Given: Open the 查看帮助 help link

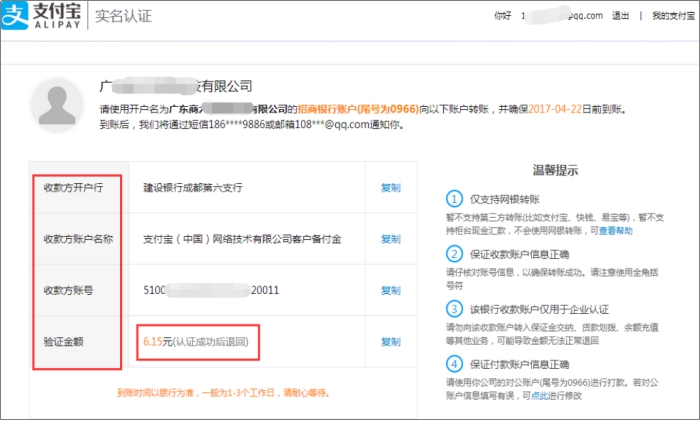Looking at the screenshot, I should pyautogui.click(x=614, y=230).
